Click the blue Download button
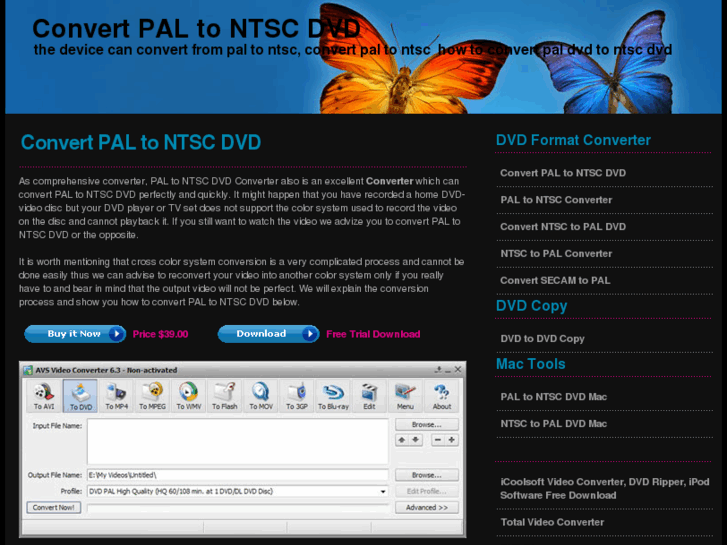The image size is (727, 545). click(x=268, y=334)
